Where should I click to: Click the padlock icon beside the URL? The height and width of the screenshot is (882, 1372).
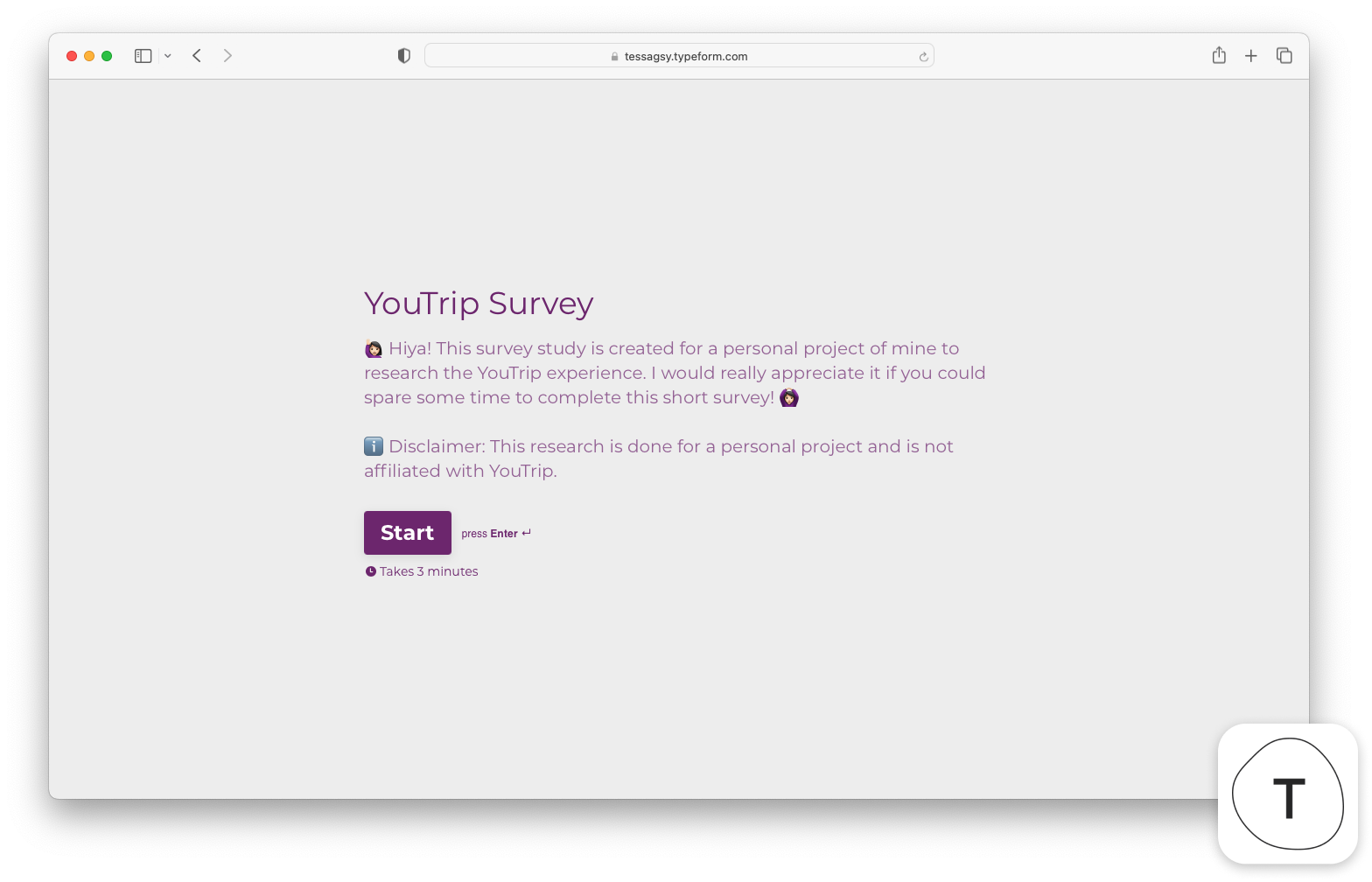tap(612, 56)
